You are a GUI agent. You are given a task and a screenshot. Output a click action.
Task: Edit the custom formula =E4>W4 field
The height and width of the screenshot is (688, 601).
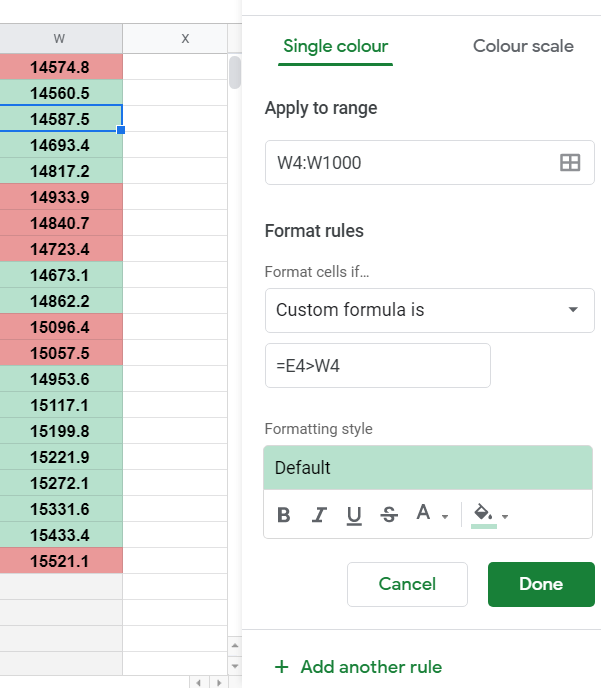pos(377,366)
